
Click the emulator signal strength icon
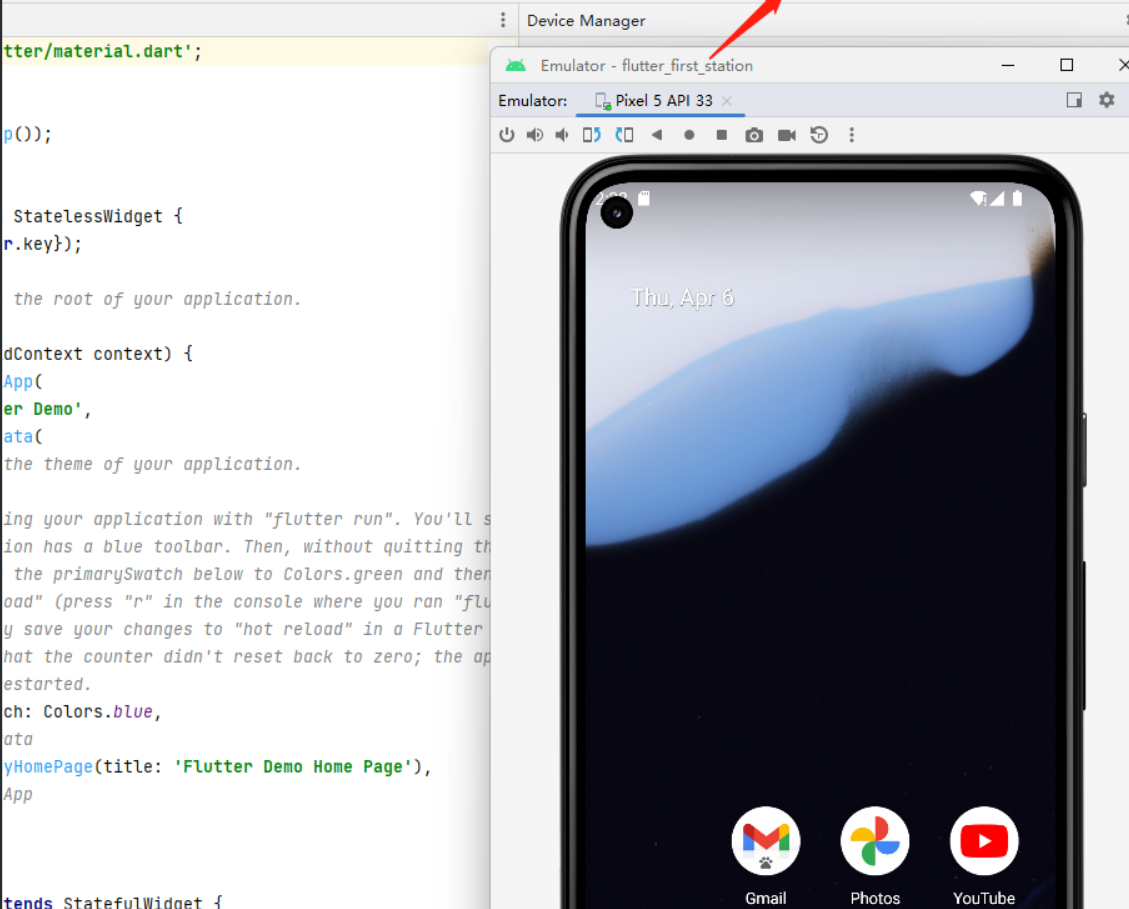(x=997, y=199)
